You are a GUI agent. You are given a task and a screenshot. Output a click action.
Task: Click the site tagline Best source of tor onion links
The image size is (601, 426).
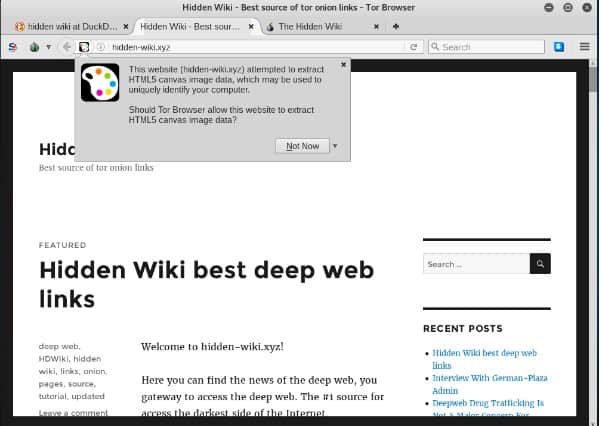96,168
